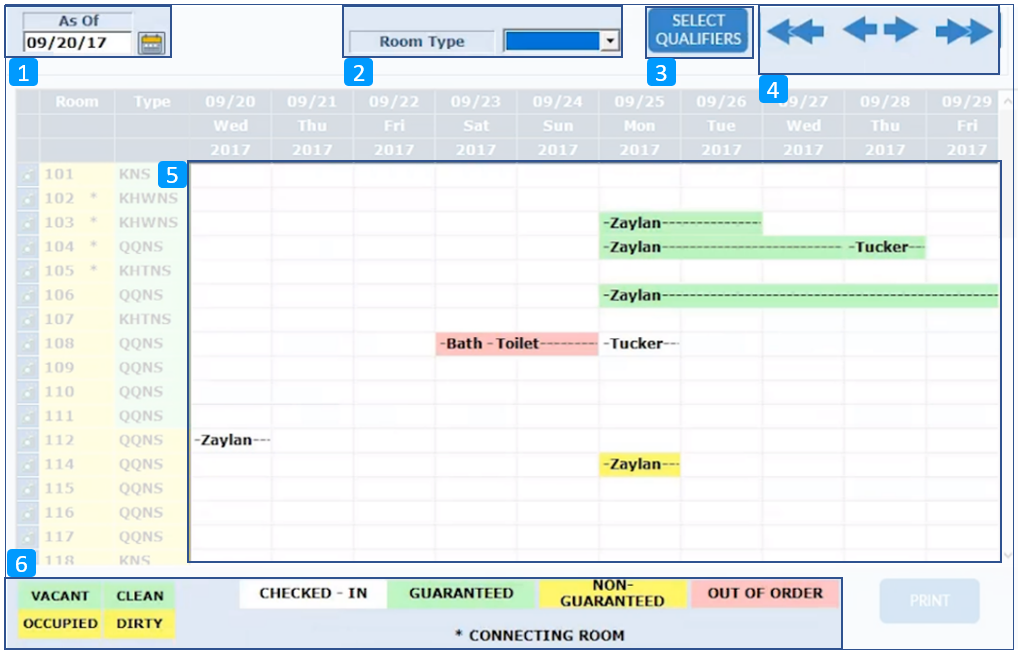Click the scroll-up arrow of the grid
Viewport: 1018px width, 653px height.
(x=1007, y=101)
